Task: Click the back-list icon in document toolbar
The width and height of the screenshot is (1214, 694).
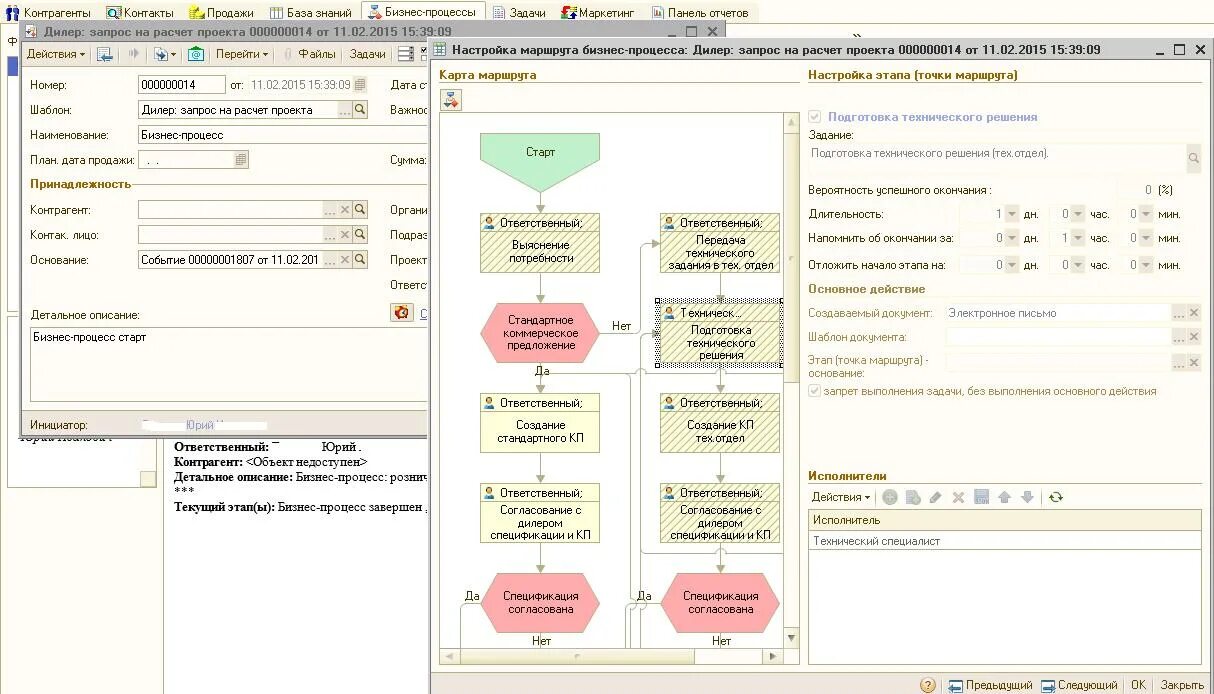Action: tap(105, 54)
